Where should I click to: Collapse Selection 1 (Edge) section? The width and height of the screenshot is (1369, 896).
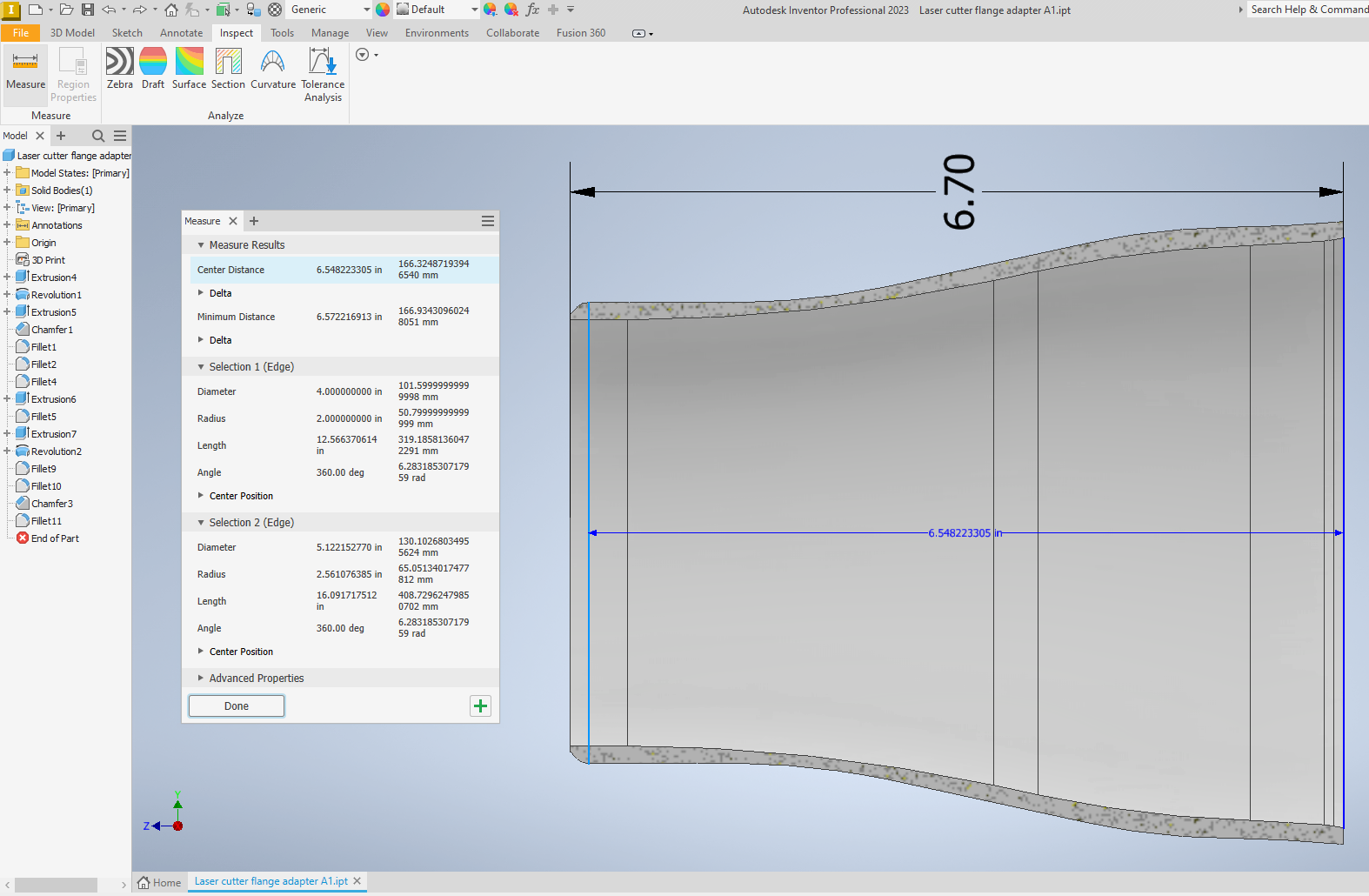pyautogui.click(x=201, y=367)
